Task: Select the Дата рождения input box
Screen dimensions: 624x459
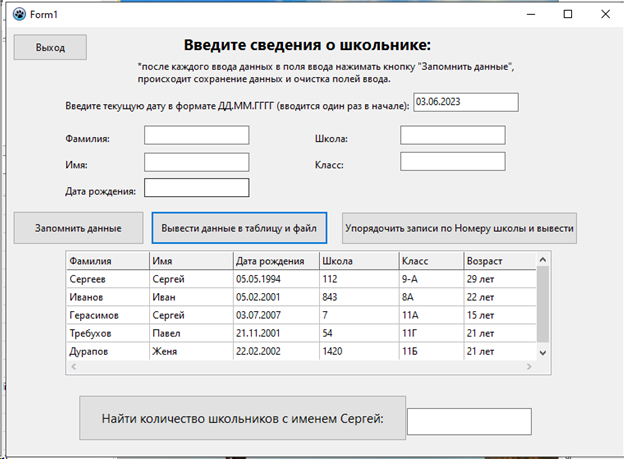Action: [196, 188]
